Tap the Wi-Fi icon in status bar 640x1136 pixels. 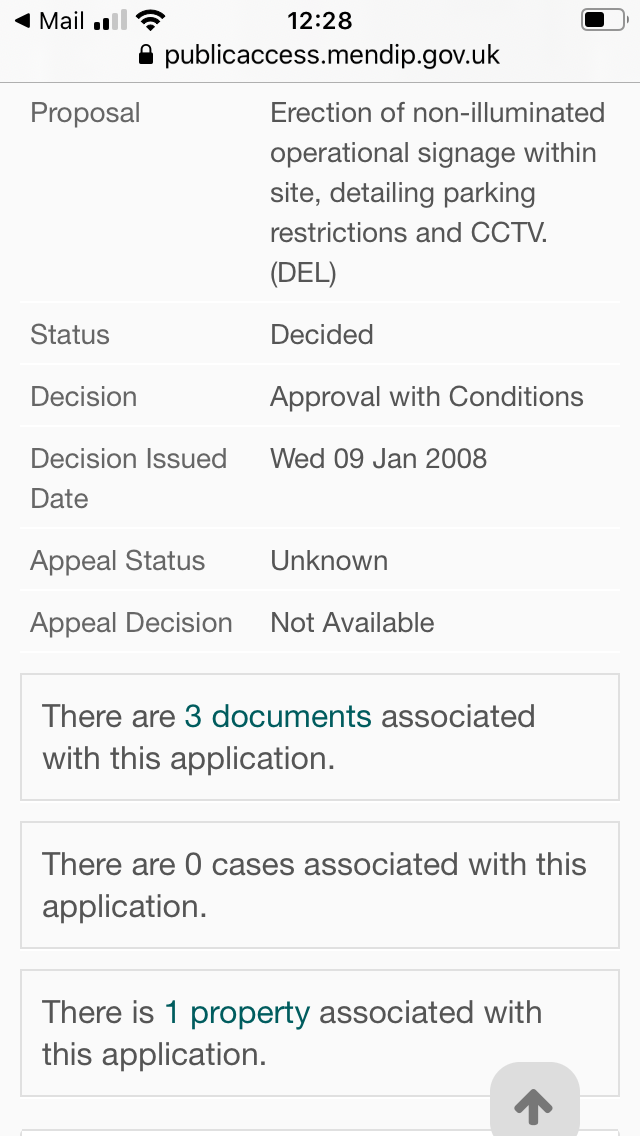[x=151, y=20]
